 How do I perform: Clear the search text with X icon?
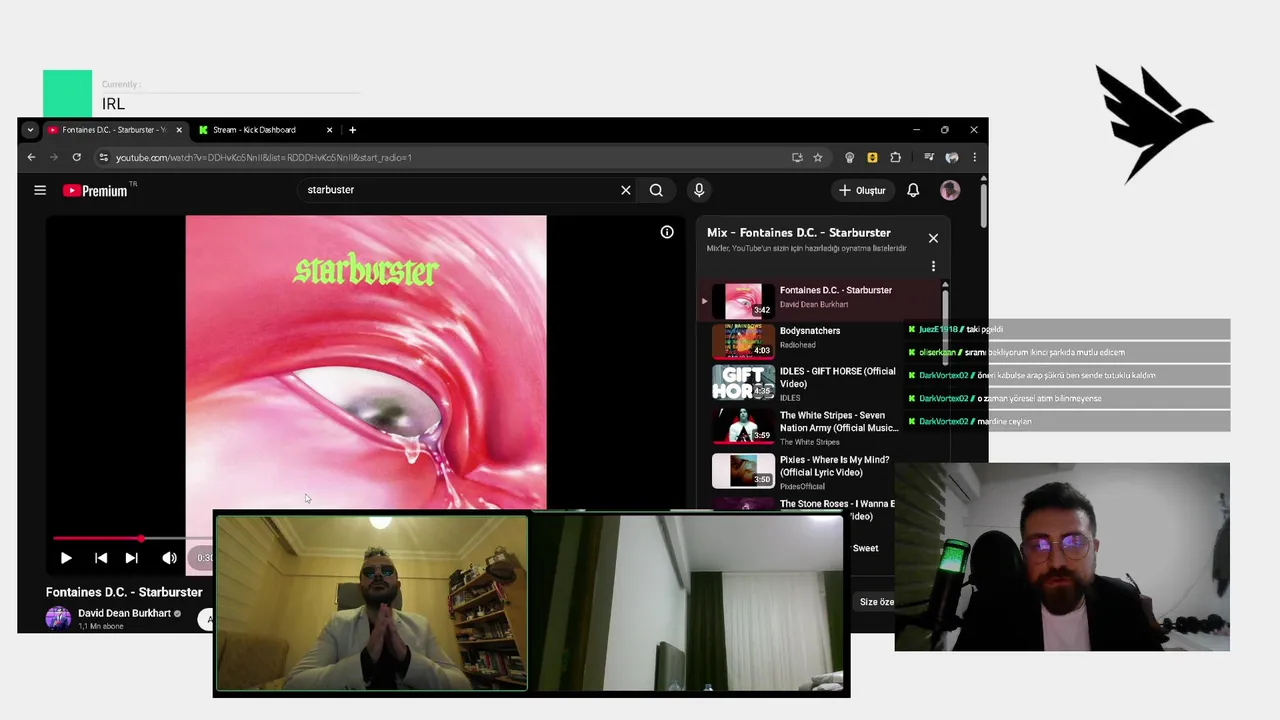pyautogui.click(x=626, y=190)
